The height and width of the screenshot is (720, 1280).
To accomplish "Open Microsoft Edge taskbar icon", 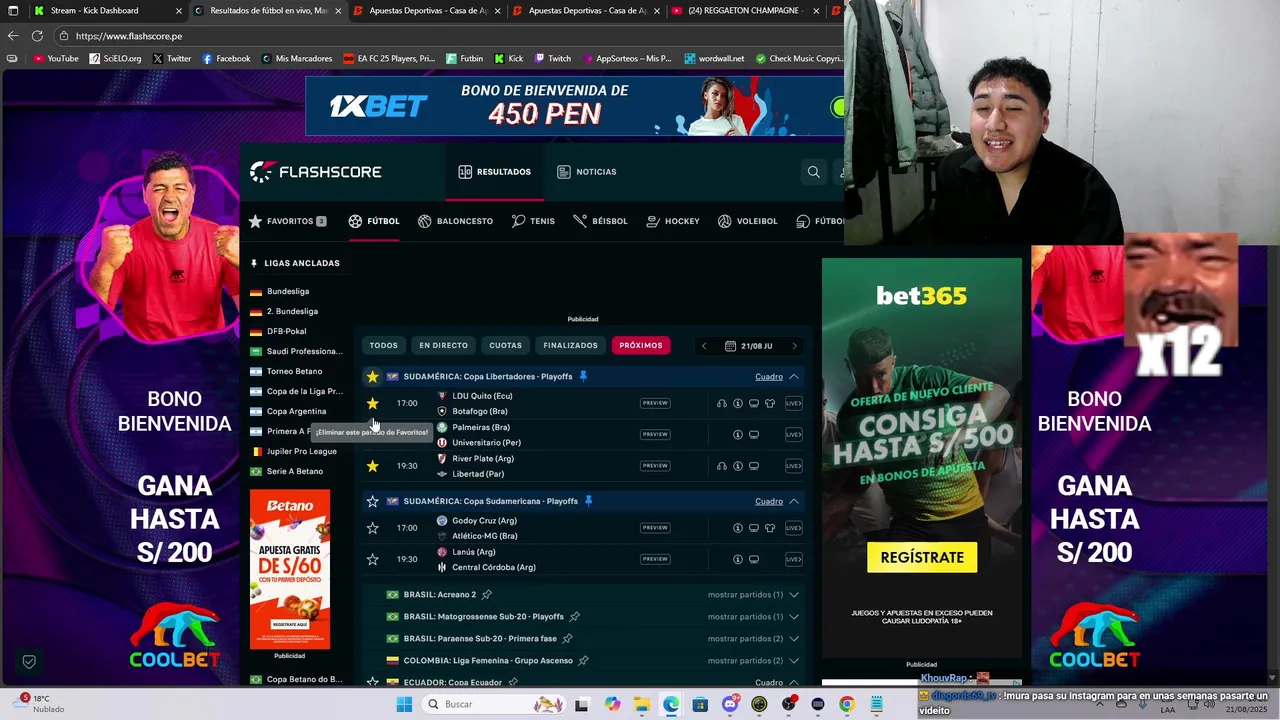I will [670, 704].
